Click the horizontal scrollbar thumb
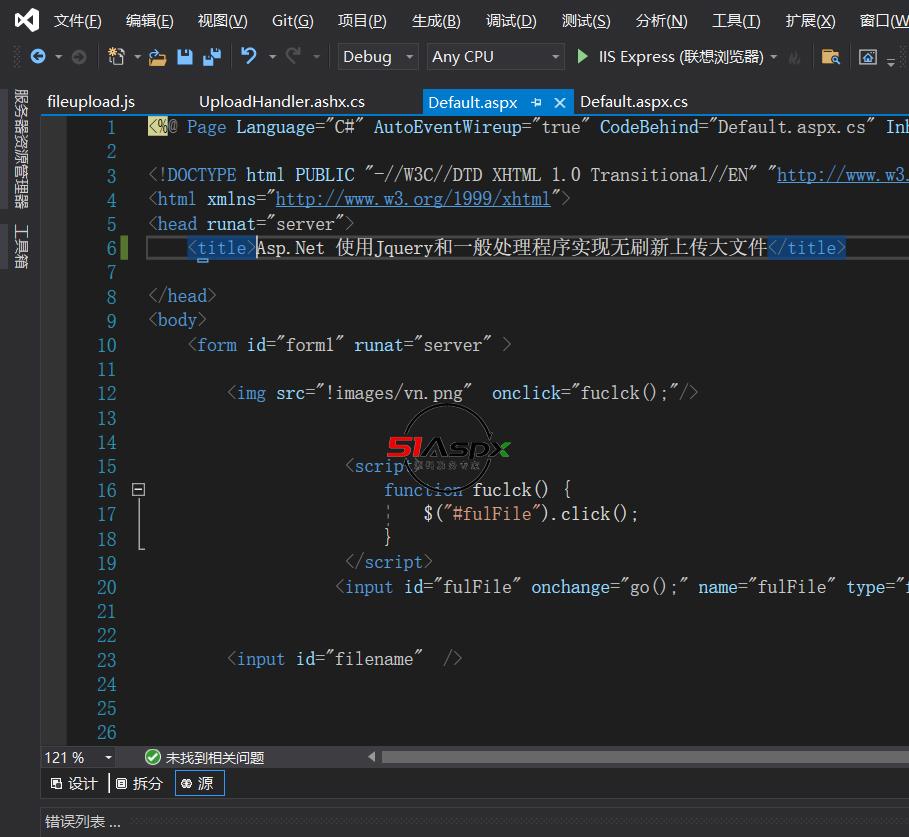The height and width of the screenshot is (837, 909). coord(645,757)
